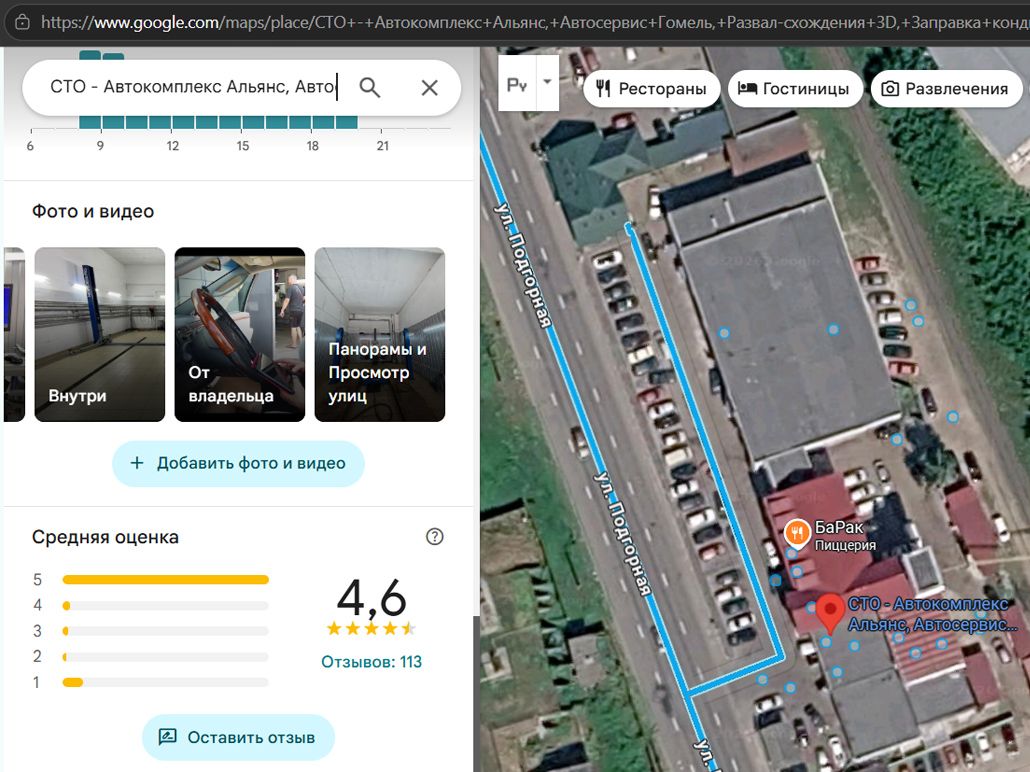
Task: Click the search magnifier icon
Action: (x=370, y=87)
